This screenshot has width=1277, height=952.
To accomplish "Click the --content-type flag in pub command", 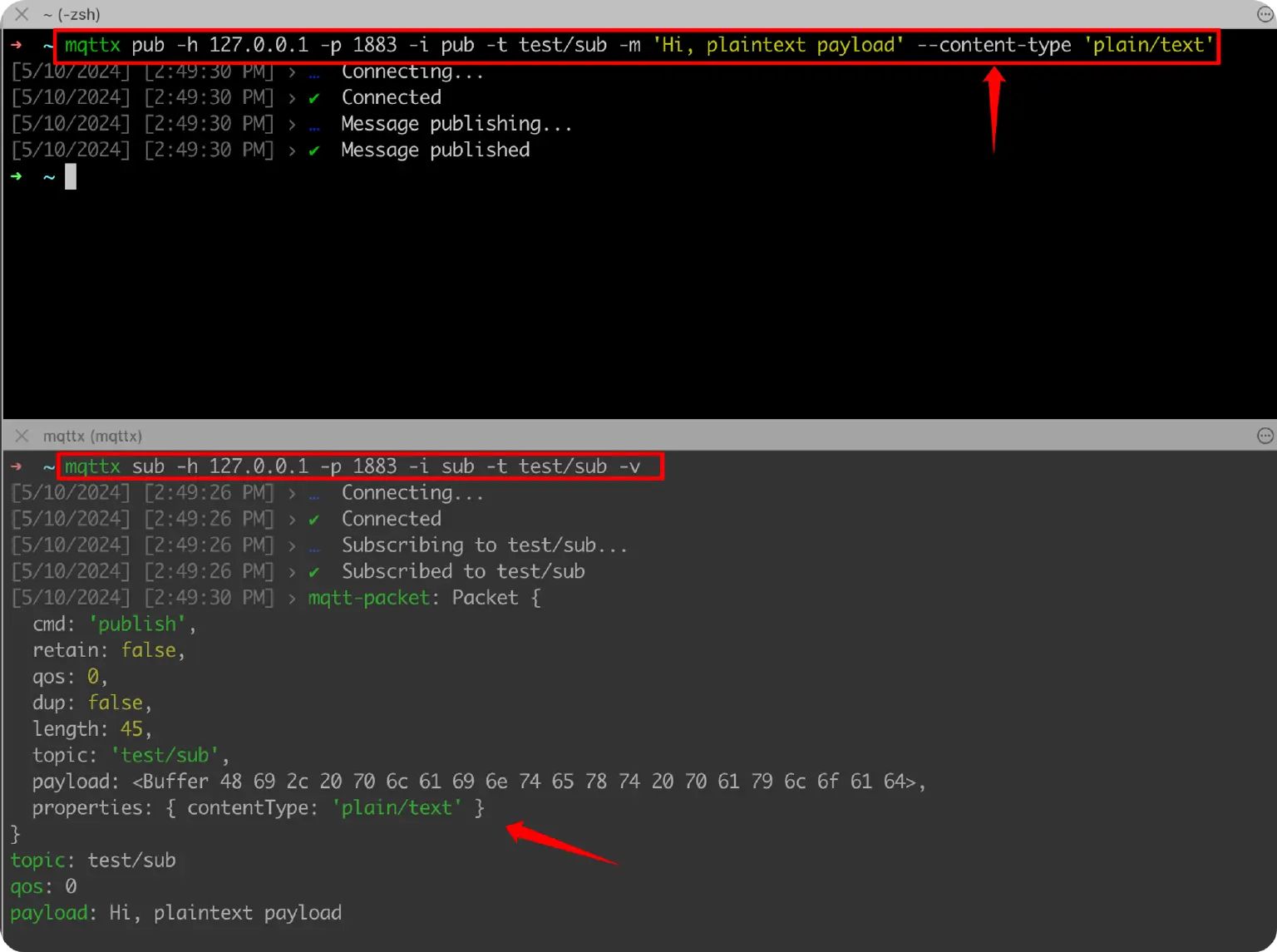I will pyautogui.click(x=993, y=45).
